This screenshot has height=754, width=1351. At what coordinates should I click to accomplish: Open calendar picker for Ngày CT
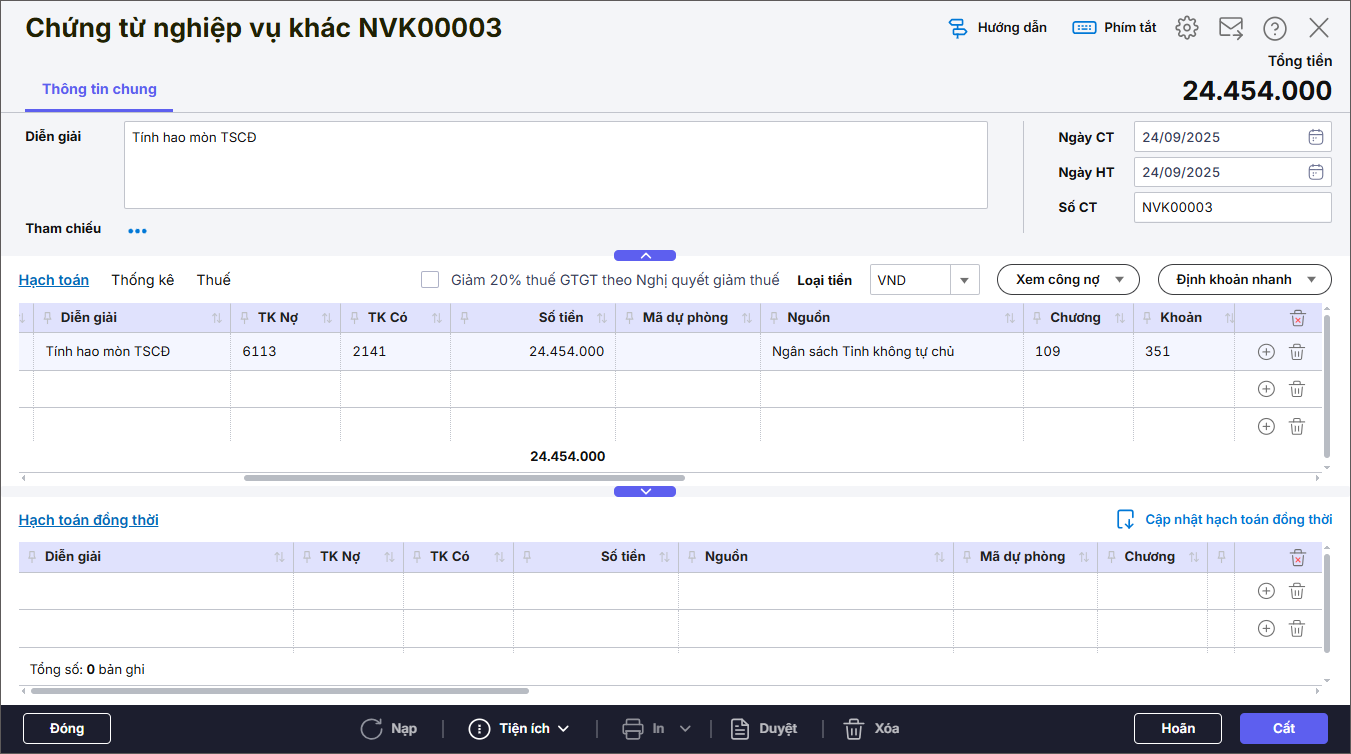tap(1316, 138)
